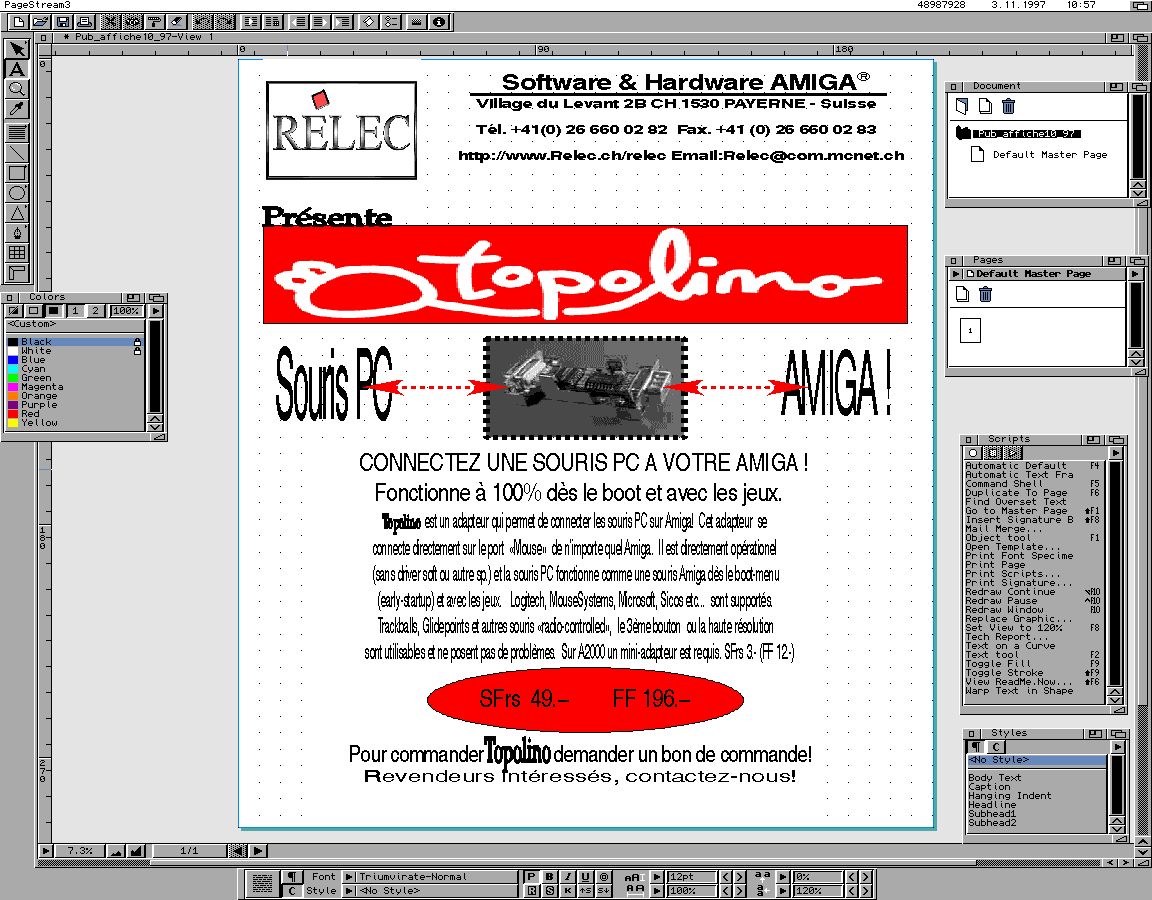The height and width of the screenshot is (900, 1152).
Task: Open Style list dropdown arrow
Action: click(x=350, y=890)
